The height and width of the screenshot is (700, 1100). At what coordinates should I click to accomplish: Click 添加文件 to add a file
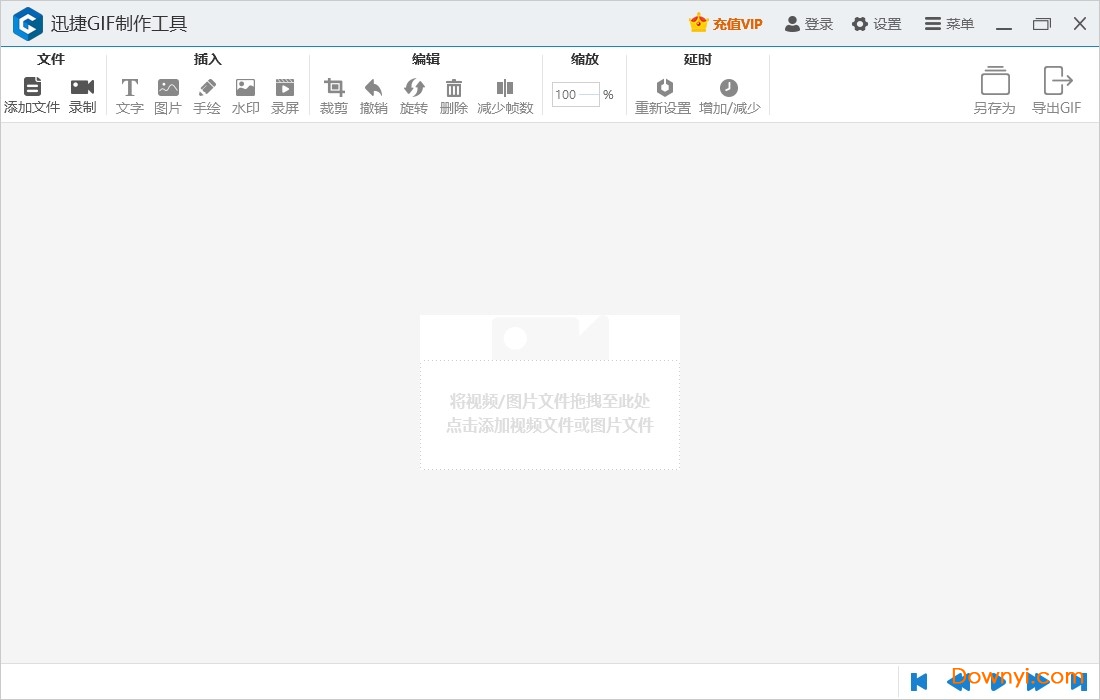32,93
